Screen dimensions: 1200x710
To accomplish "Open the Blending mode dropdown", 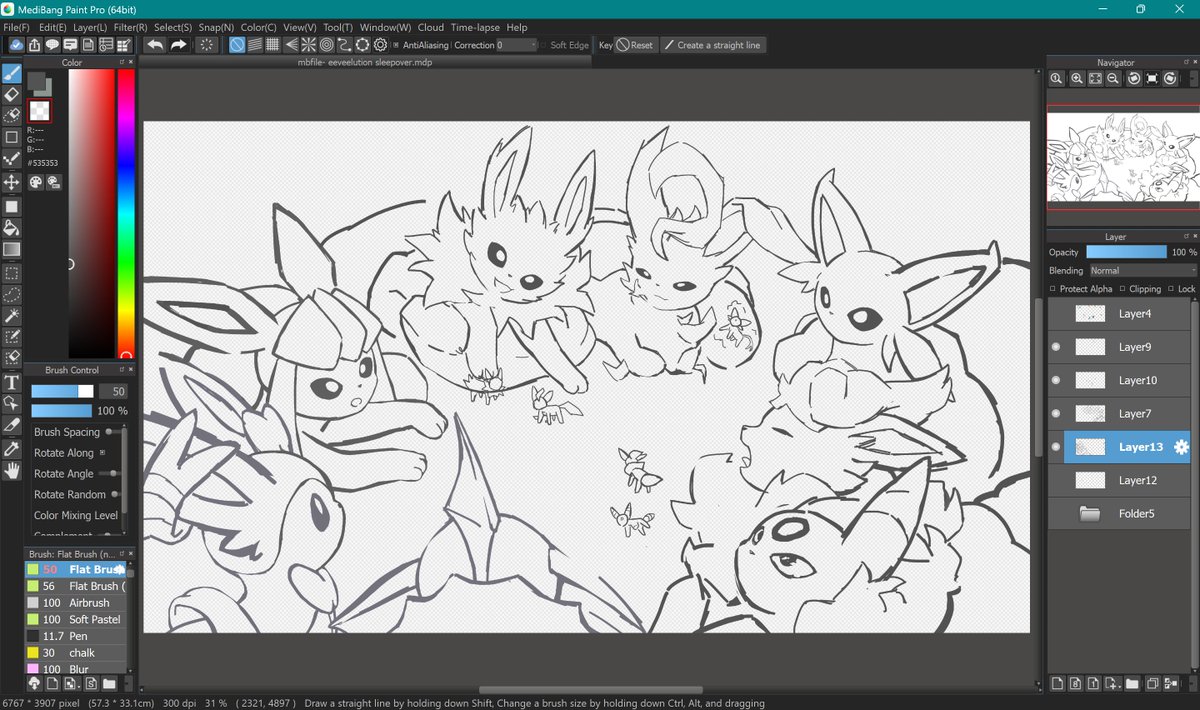I will (1142, 271).
